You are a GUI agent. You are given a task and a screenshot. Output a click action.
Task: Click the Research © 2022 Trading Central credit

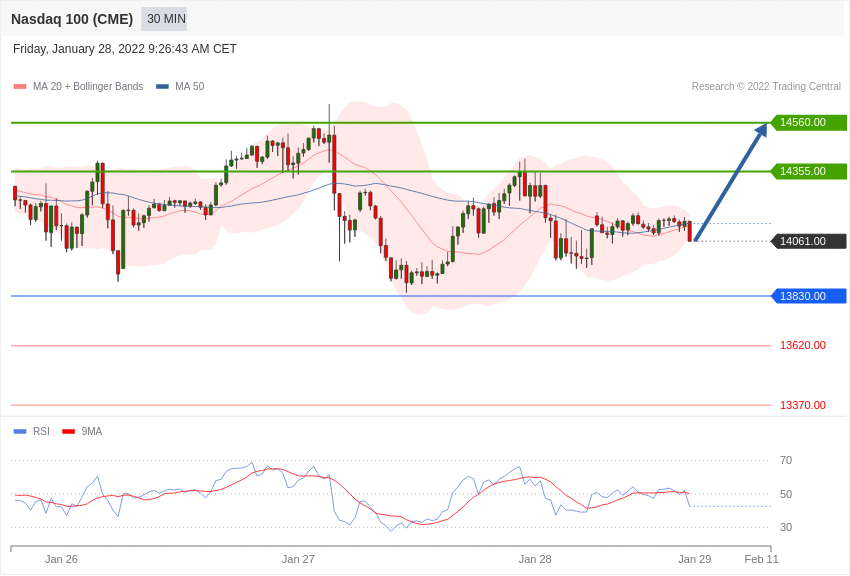pos(766,87)
